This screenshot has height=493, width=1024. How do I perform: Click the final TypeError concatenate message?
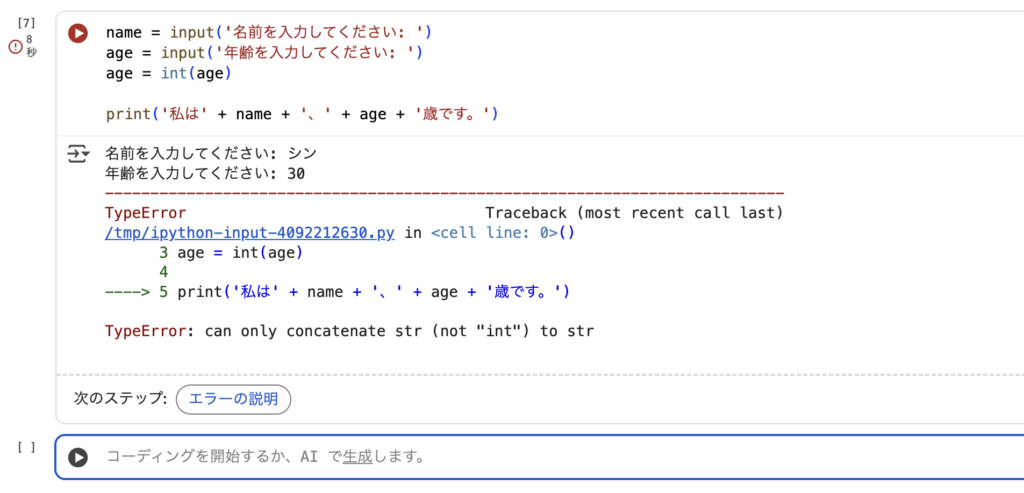(x=349, y=330)
